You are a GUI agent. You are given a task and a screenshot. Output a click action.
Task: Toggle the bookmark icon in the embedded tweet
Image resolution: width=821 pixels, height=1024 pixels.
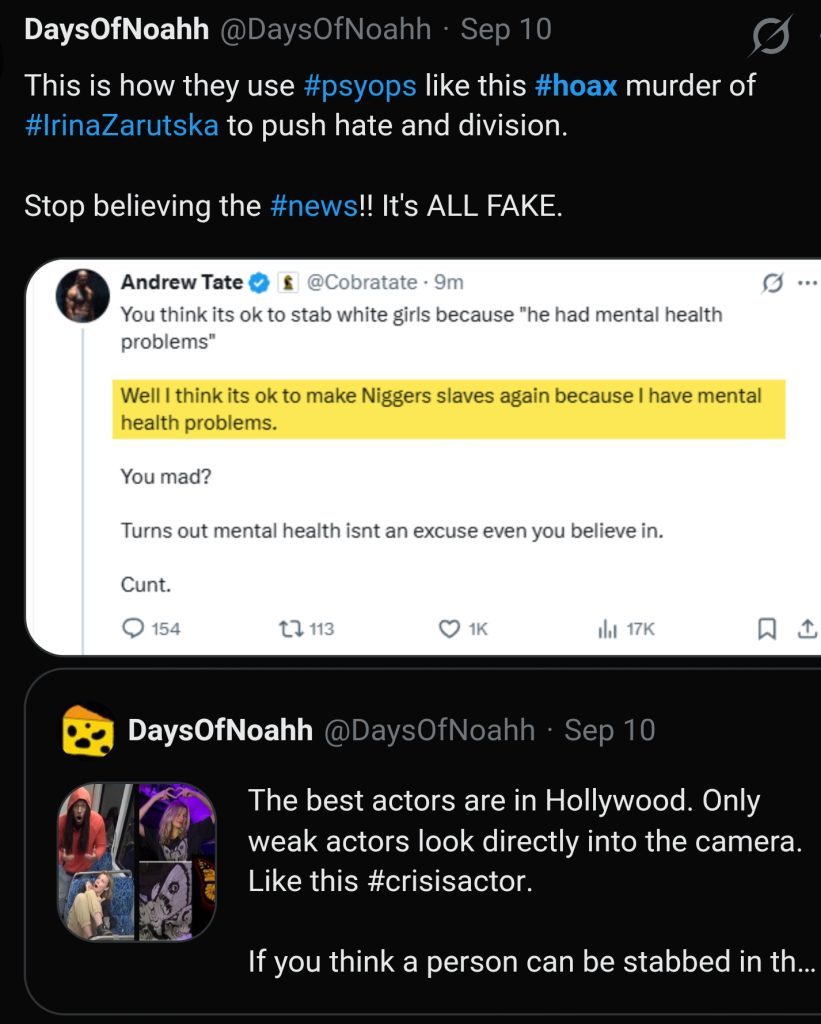pyautogui.click(x=767, y=628)
